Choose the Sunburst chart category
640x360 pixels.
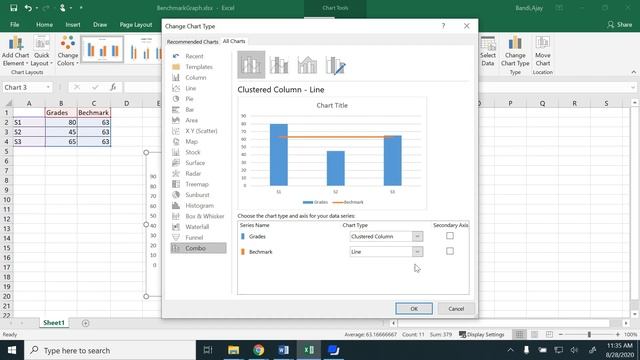(198, 195)
